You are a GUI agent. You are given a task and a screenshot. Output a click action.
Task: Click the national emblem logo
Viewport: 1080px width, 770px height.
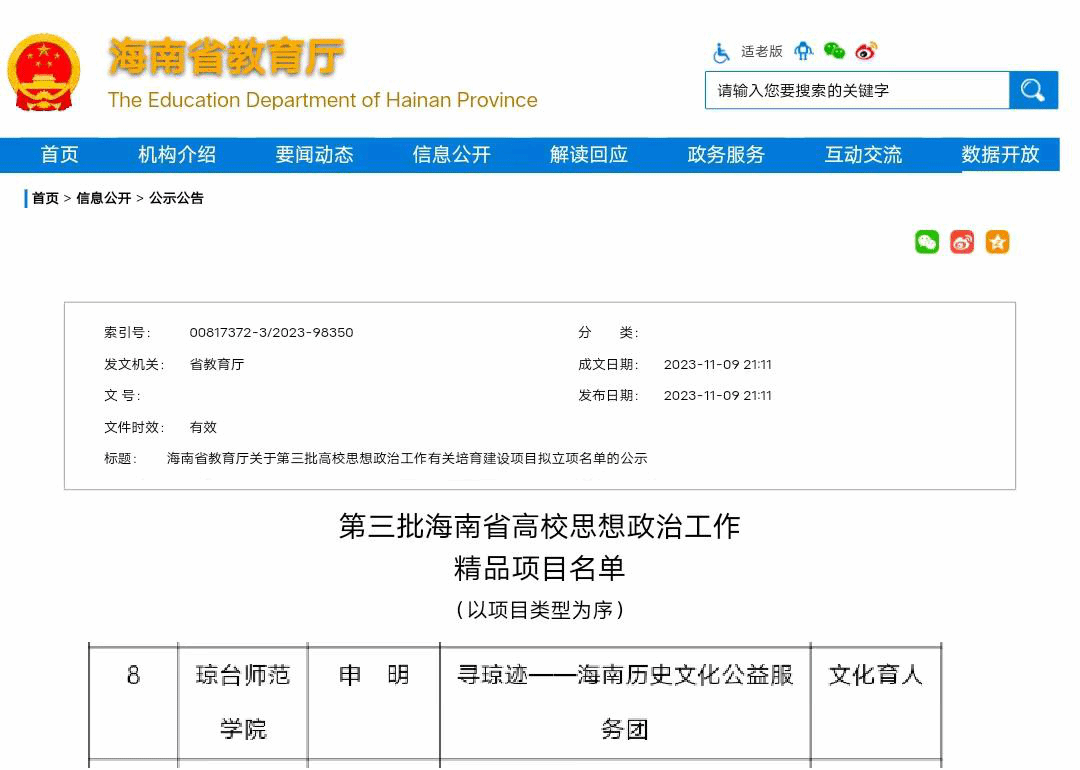pyautogui.click(x=44, y=72)
